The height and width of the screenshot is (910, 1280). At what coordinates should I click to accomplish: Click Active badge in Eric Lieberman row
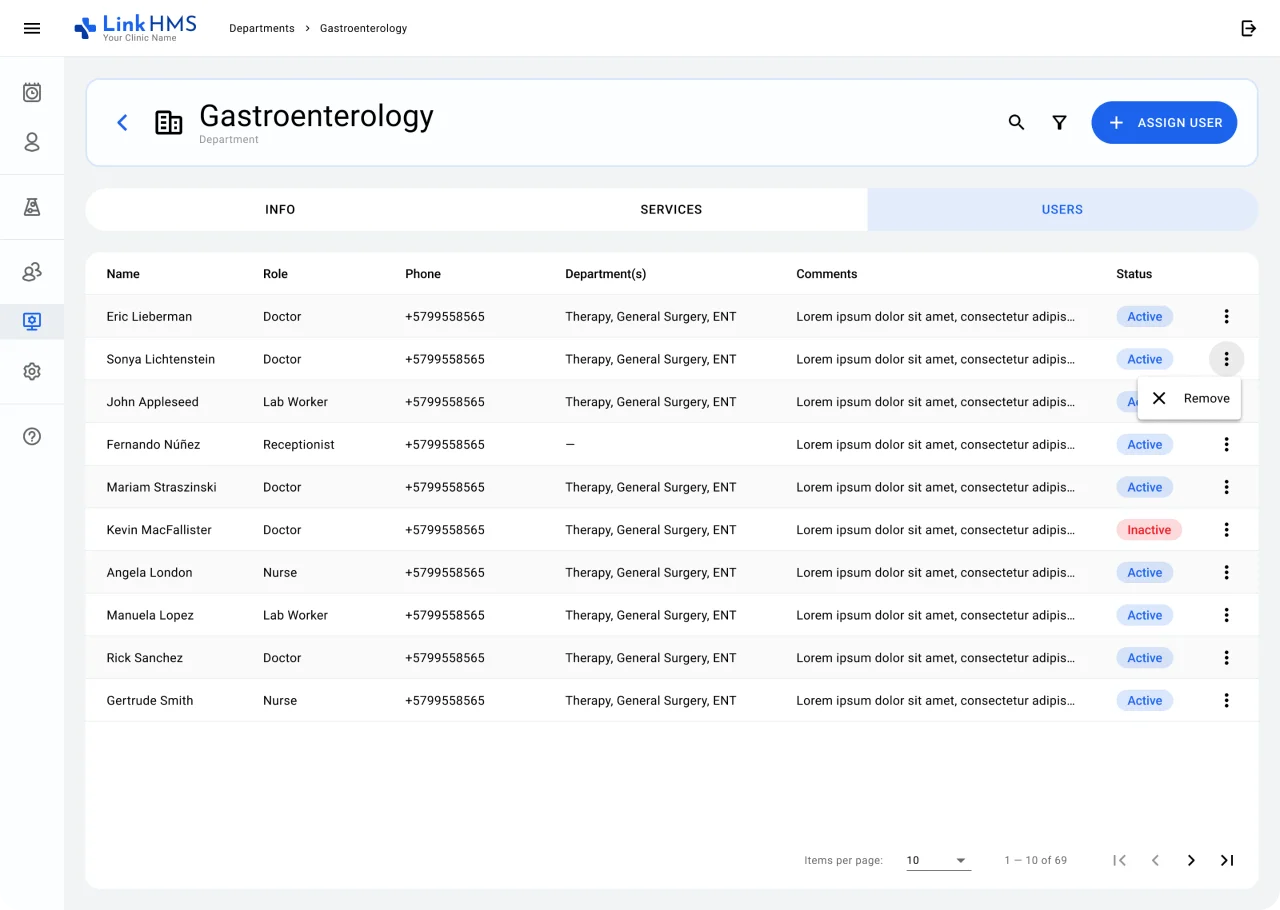point(1145,316)
